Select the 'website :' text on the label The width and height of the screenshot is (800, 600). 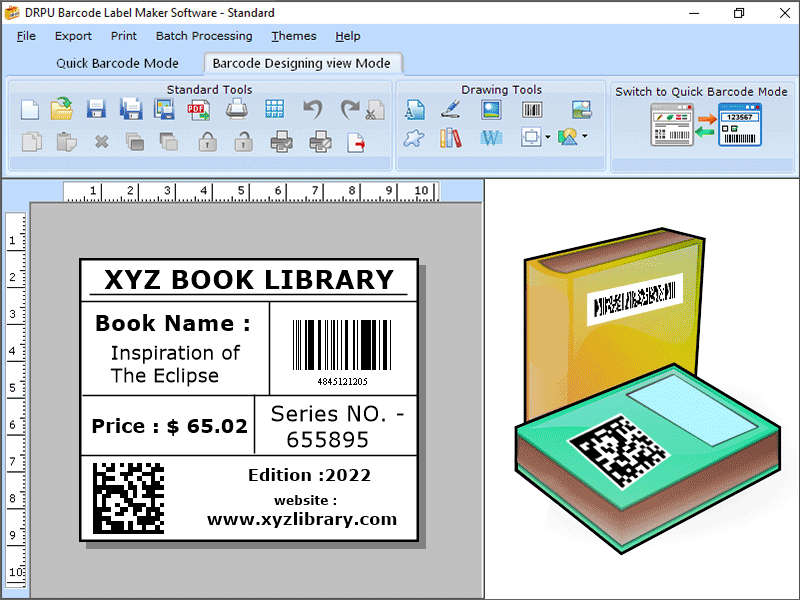[306, 500]
